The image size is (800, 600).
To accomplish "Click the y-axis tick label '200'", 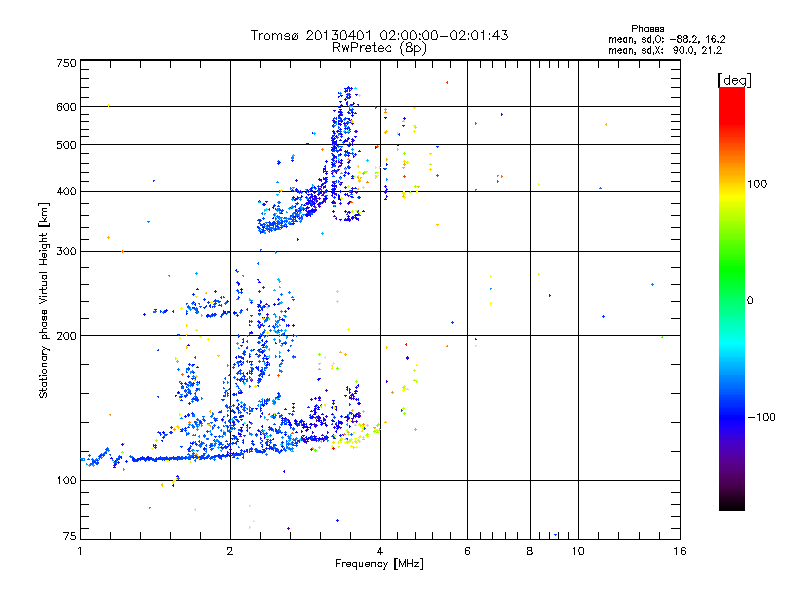I will [x=66, y=336].
